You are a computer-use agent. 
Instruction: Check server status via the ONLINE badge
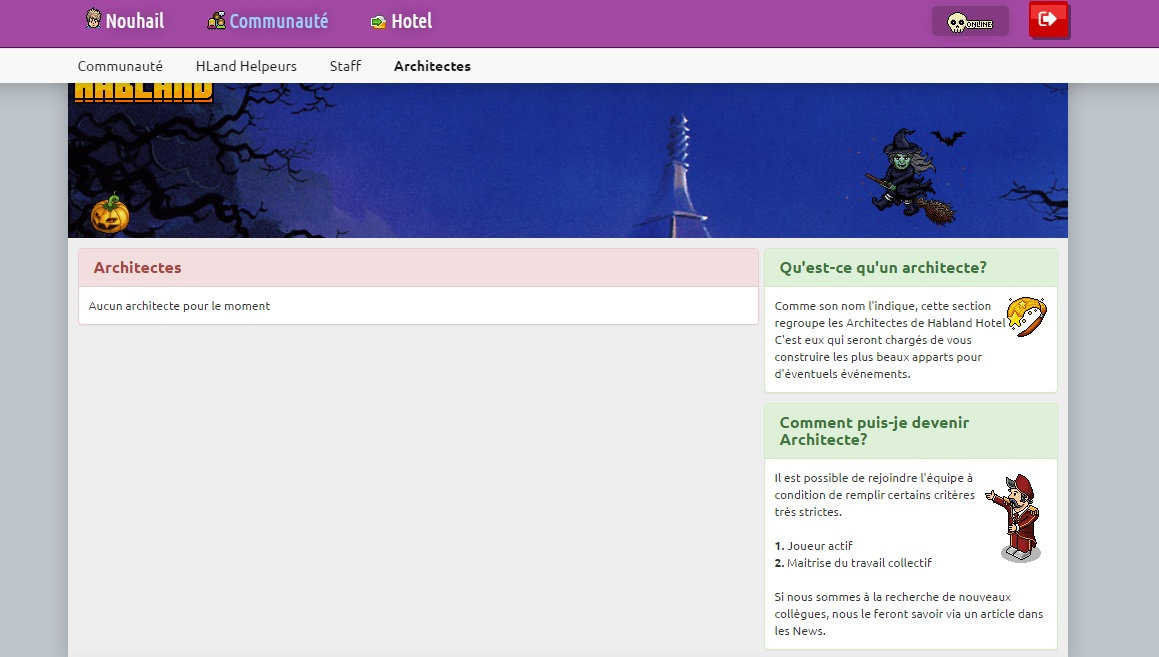click(x=970, y=20)
